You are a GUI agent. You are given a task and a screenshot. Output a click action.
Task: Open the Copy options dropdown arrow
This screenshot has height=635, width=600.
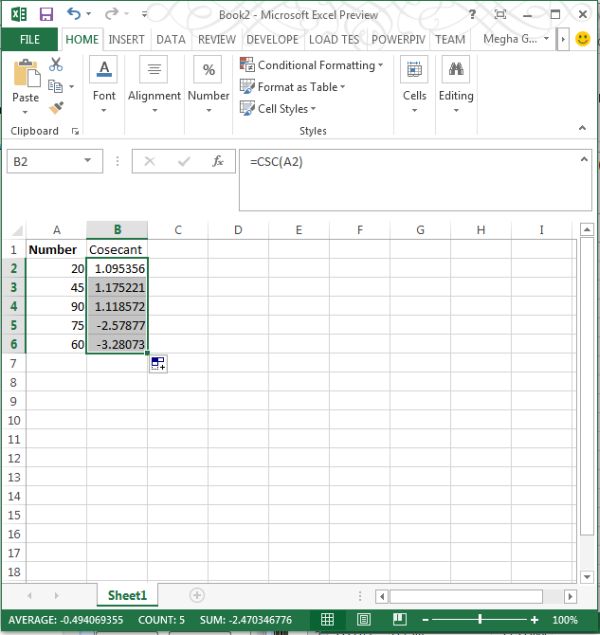pyautogui.click(x=72, y=86)
